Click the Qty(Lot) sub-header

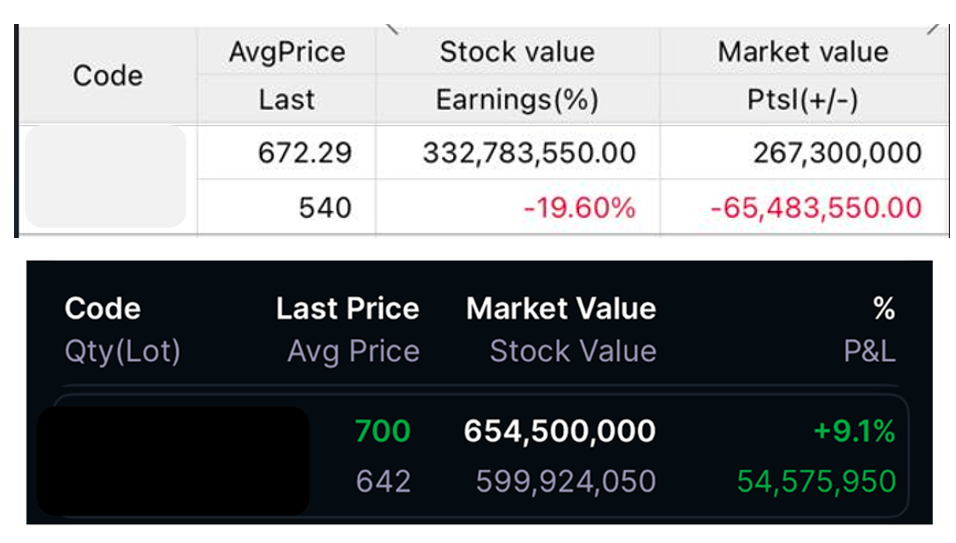[x=122, y=351]
